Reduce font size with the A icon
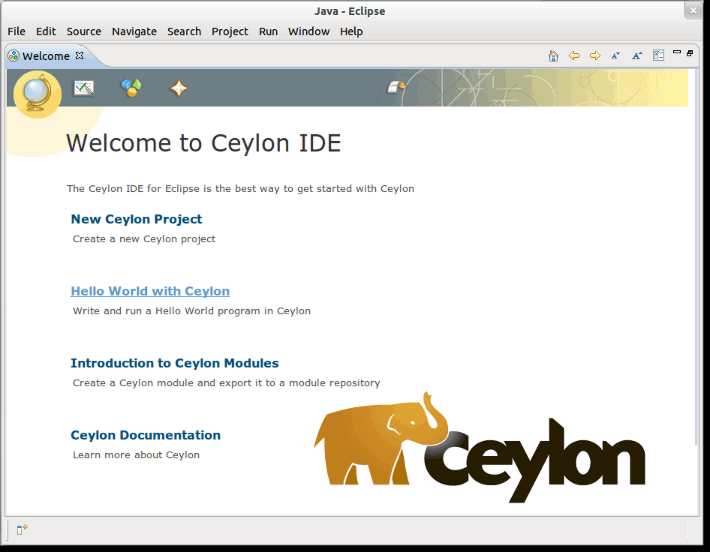This screenshot has height=552, width=710. coord(615,56)
